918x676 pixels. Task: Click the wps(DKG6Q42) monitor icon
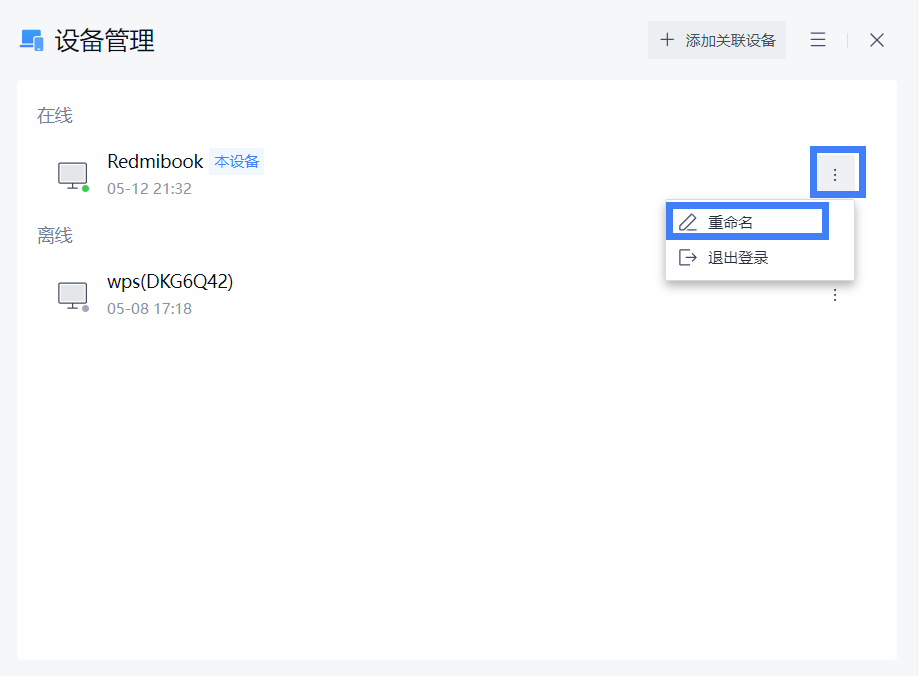click(73, 296)
